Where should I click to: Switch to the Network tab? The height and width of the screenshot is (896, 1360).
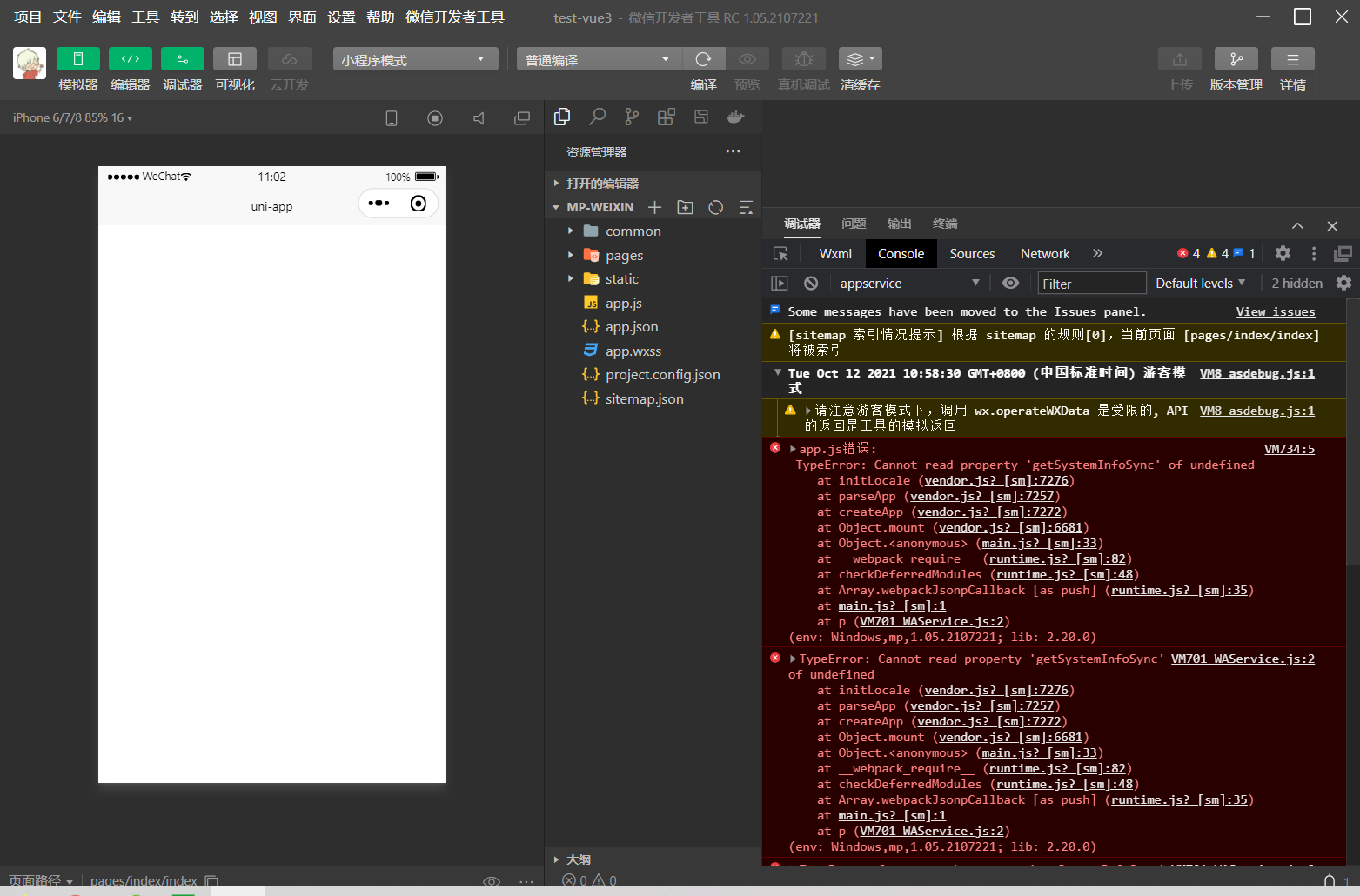1044,254
